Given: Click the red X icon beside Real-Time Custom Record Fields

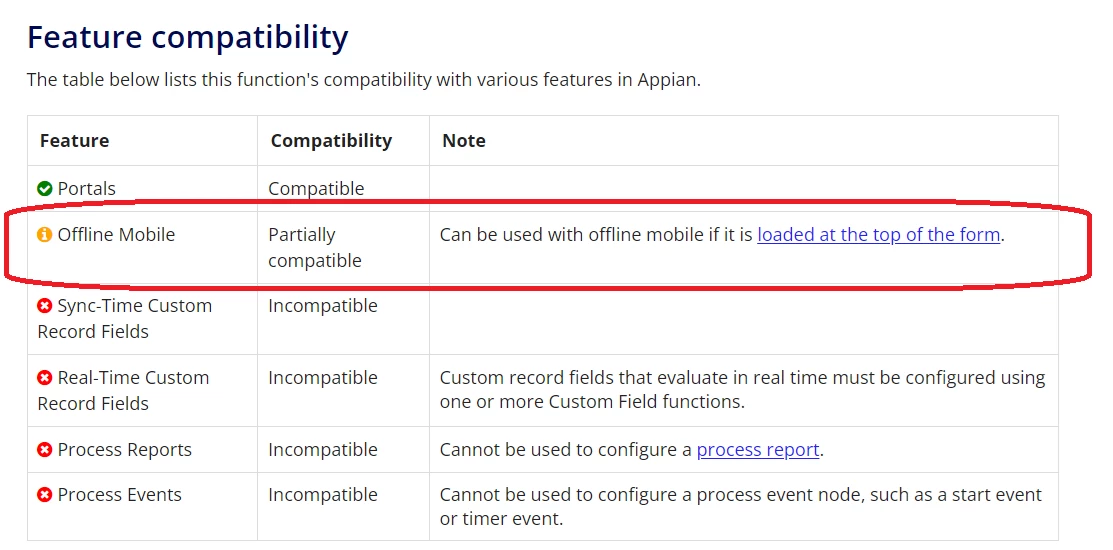Looking at the screenshot, I should coord(45,378).
